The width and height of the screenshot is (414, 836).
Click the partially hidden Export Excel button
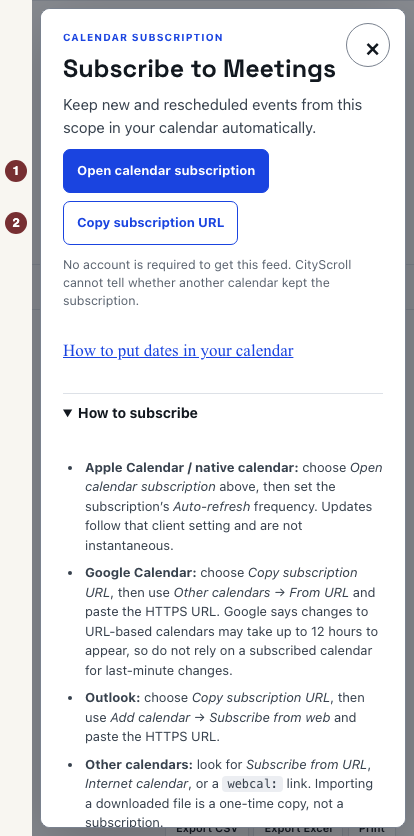tap(299, 831)
